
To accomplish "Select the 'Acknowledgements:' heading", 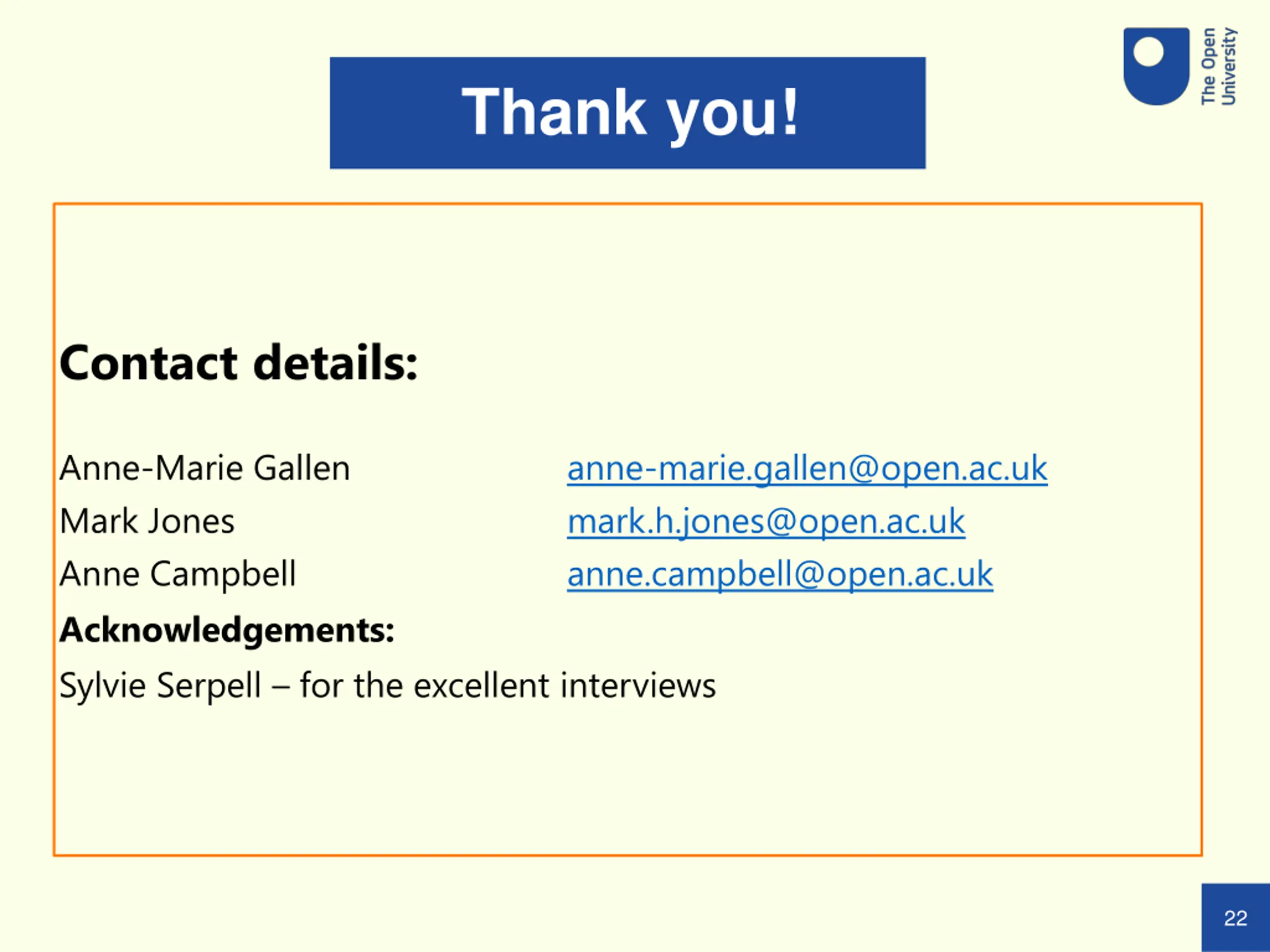I will pyautogui.click(x=227, y=631).
